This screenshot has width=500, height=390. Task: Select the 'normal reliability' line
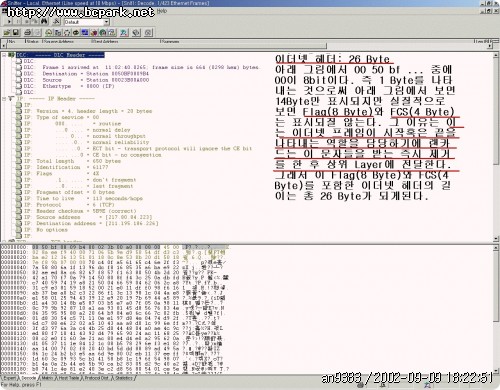pyautogui.click(x=87, y=142)
